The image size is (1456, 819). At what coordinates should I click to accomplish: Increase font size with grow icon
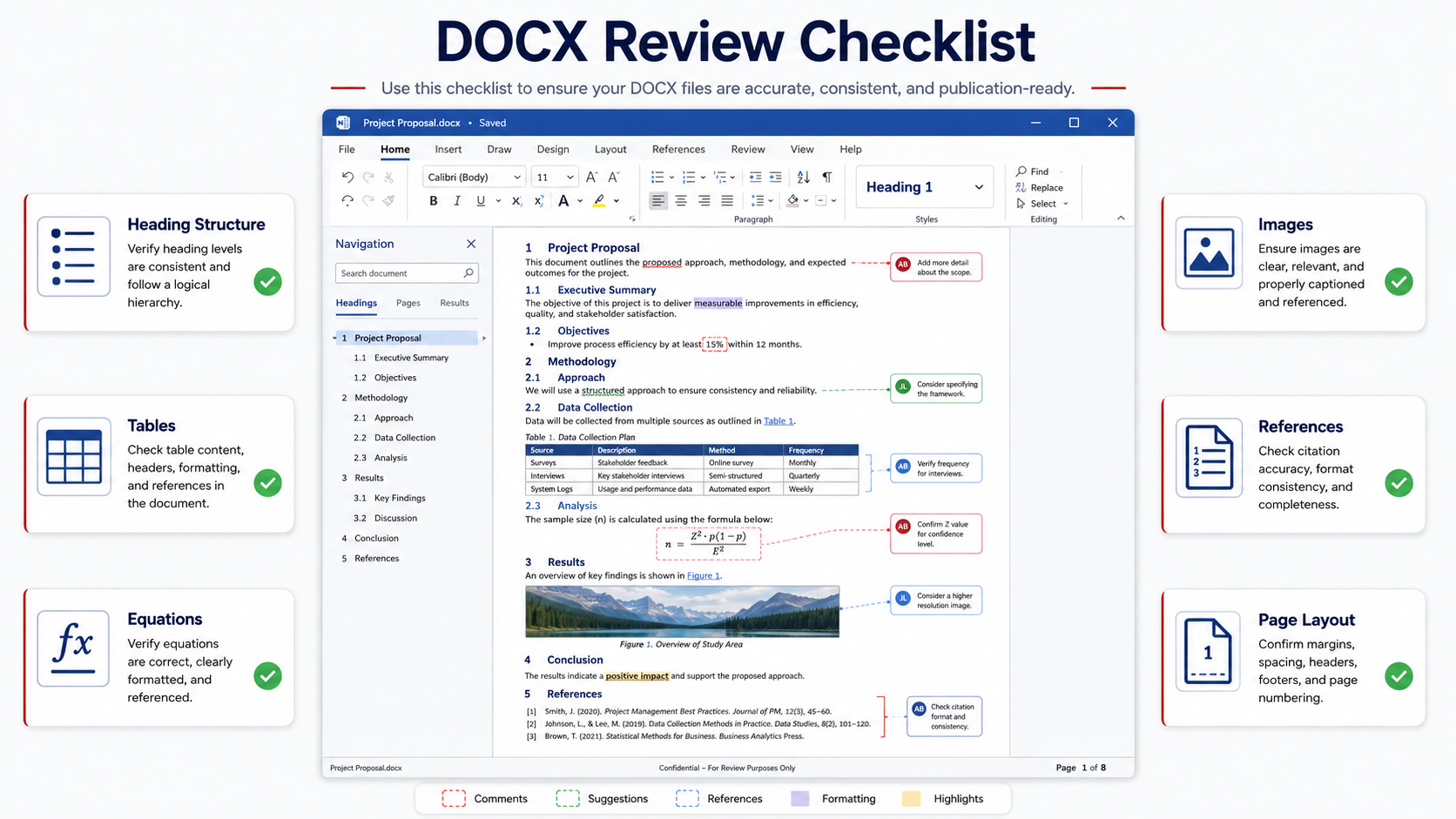point(591,177)
